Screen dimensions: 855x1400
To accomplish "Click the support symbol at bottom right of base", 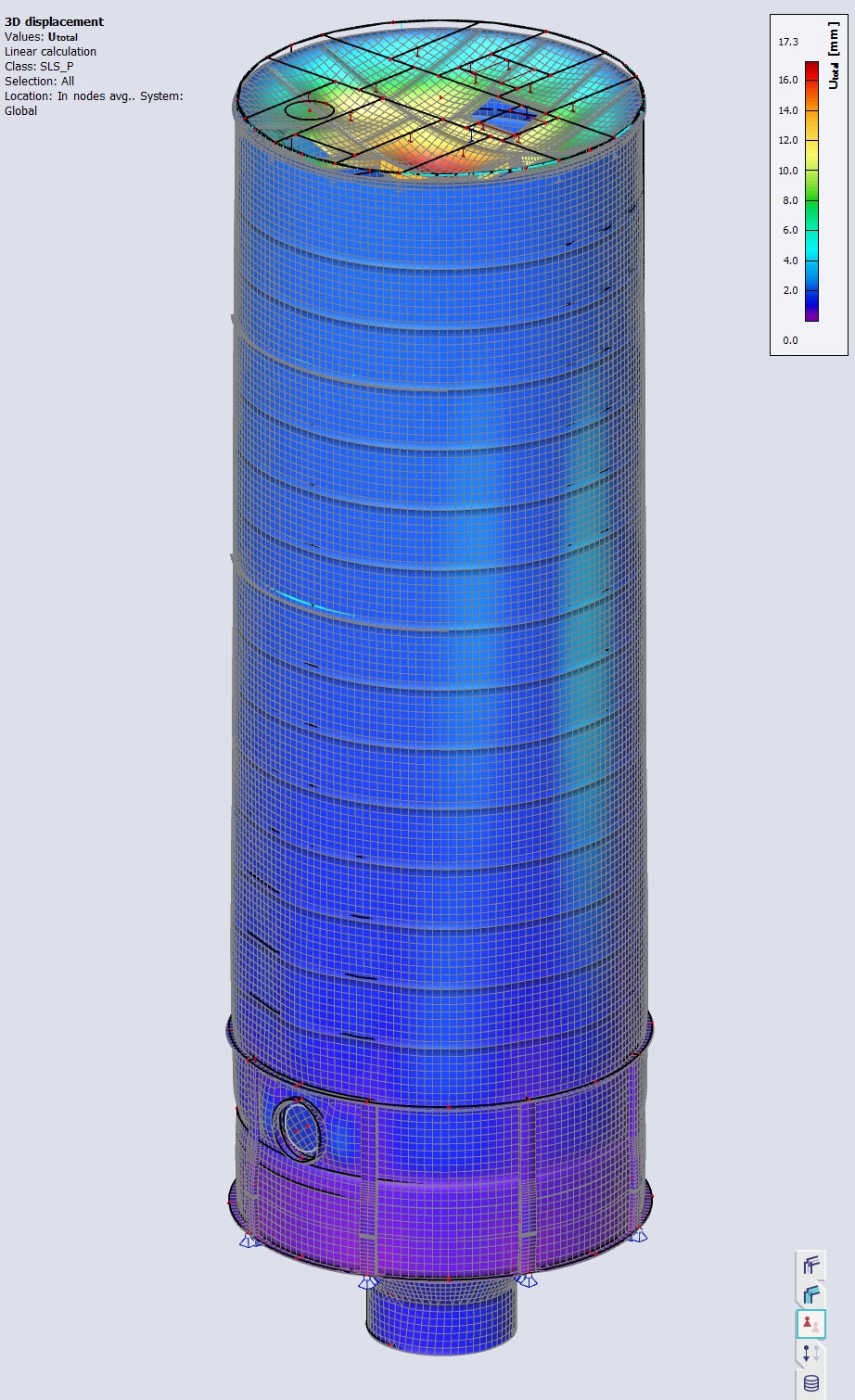I will coord(639,1235).
